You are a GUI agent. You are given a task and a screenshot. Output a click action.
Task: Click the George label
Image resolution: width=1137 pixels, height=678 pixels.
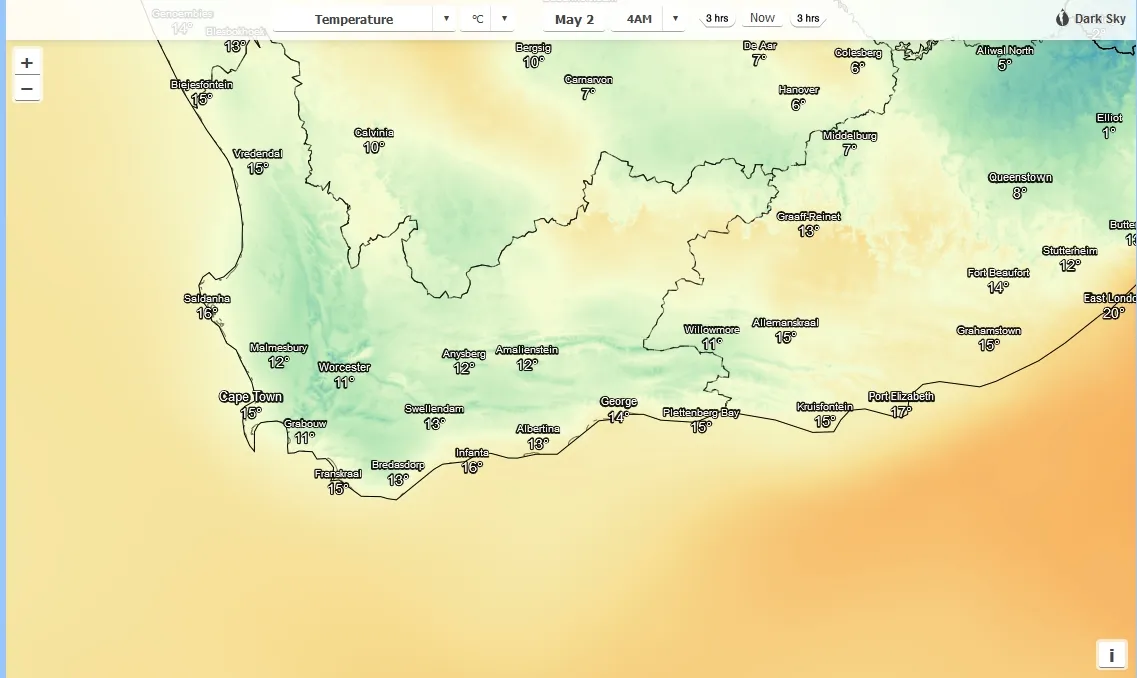tap(619, 402)
